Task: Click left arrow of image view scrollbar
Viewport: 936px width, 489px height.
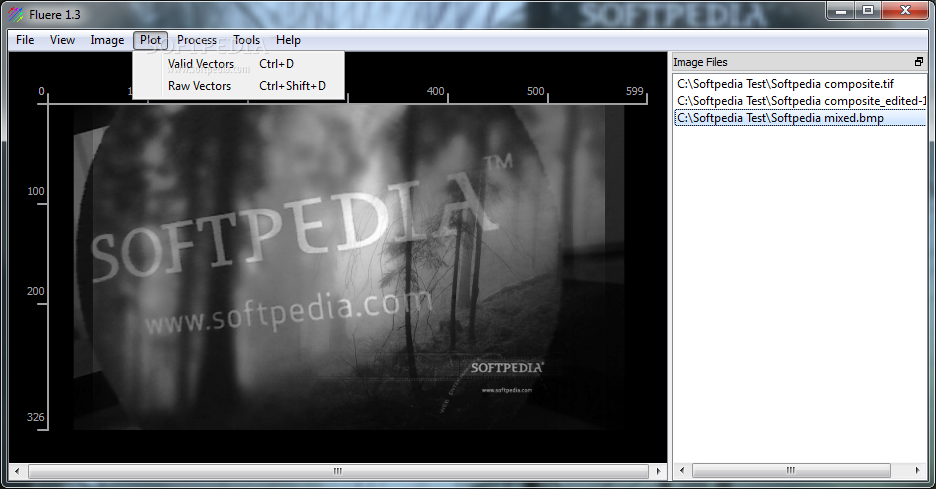Action: pos(17,471)
